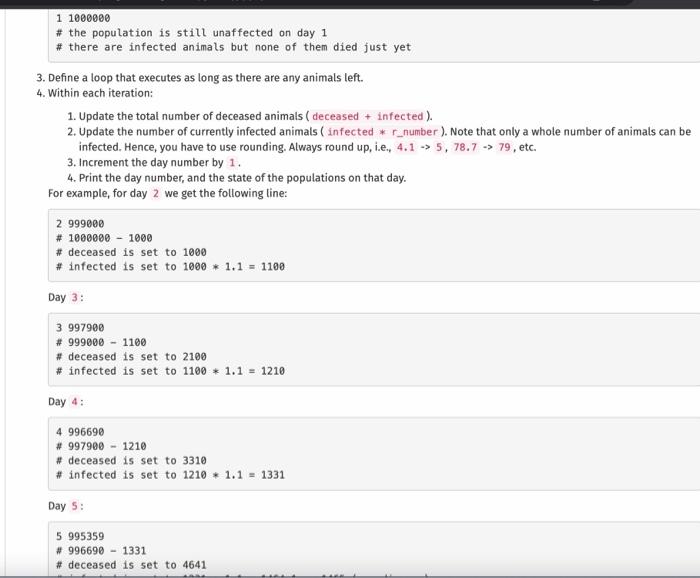Click step 'Define a loop that executes as long as'

point(200,78)
